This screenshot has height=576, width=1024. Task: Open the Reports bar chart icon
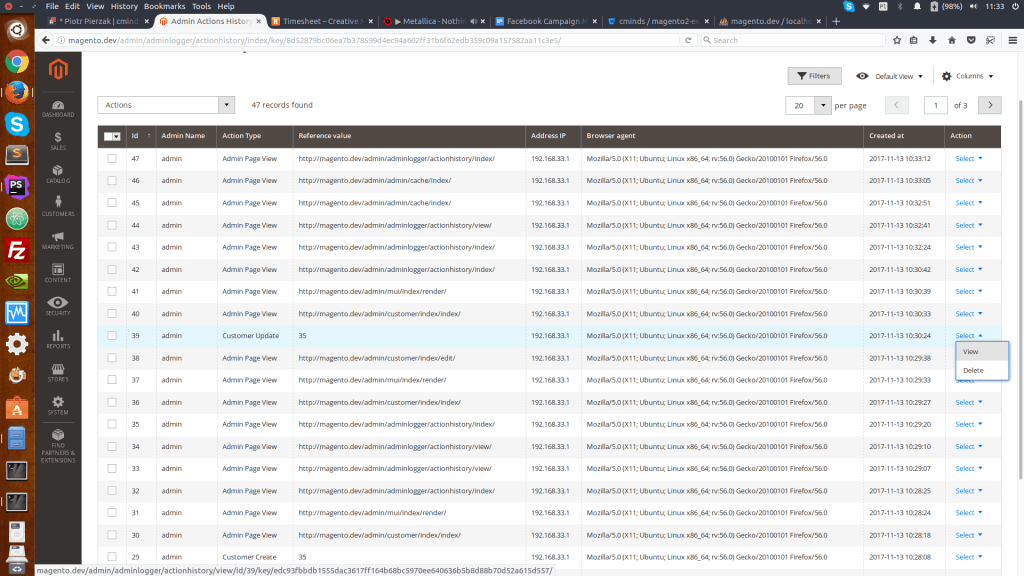tap(58, 339)
